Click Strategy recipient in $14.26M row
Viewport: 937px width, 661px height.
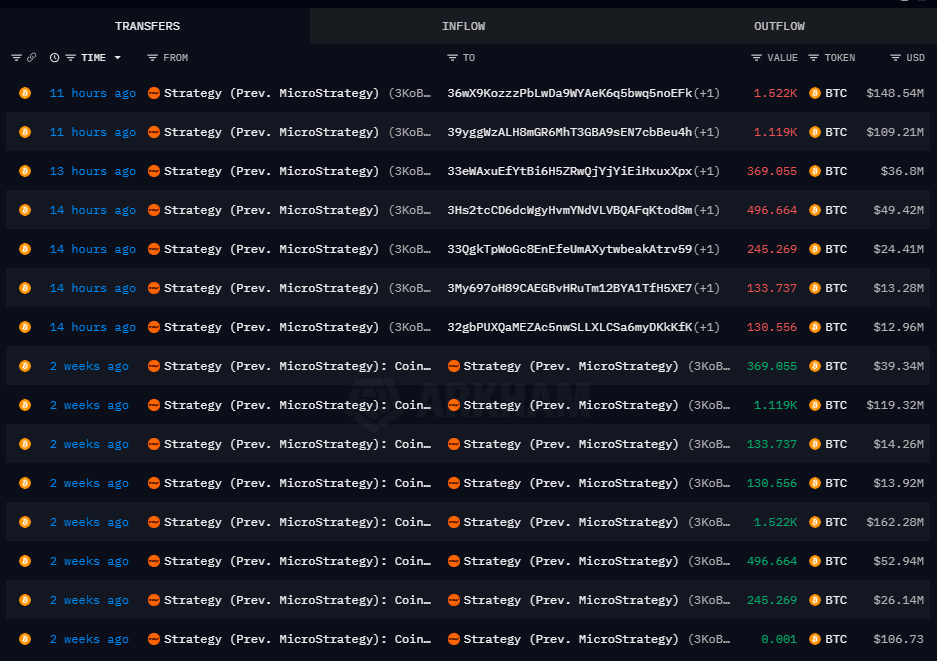pyautogui.click(x=571, y=444)
